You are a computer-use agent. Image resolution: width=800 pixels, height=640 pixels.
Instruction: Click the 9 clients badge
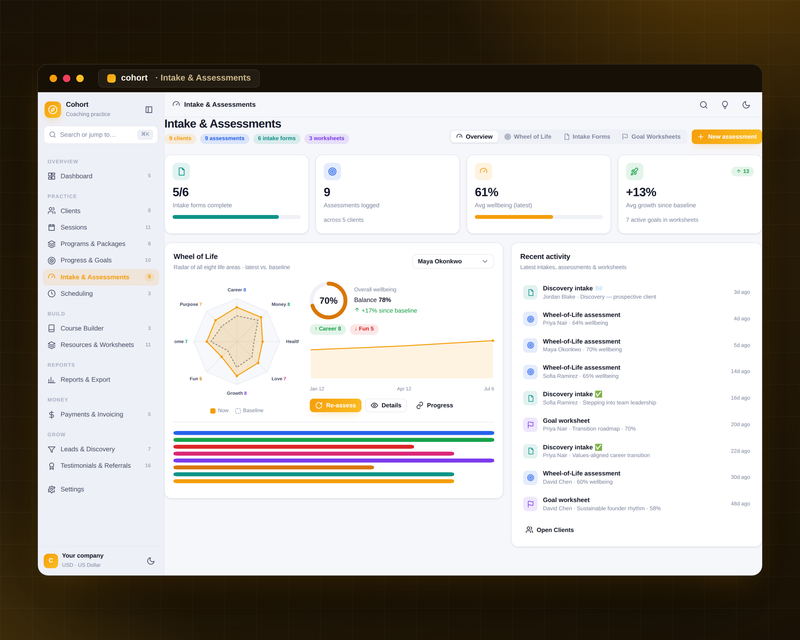[180, 138]
